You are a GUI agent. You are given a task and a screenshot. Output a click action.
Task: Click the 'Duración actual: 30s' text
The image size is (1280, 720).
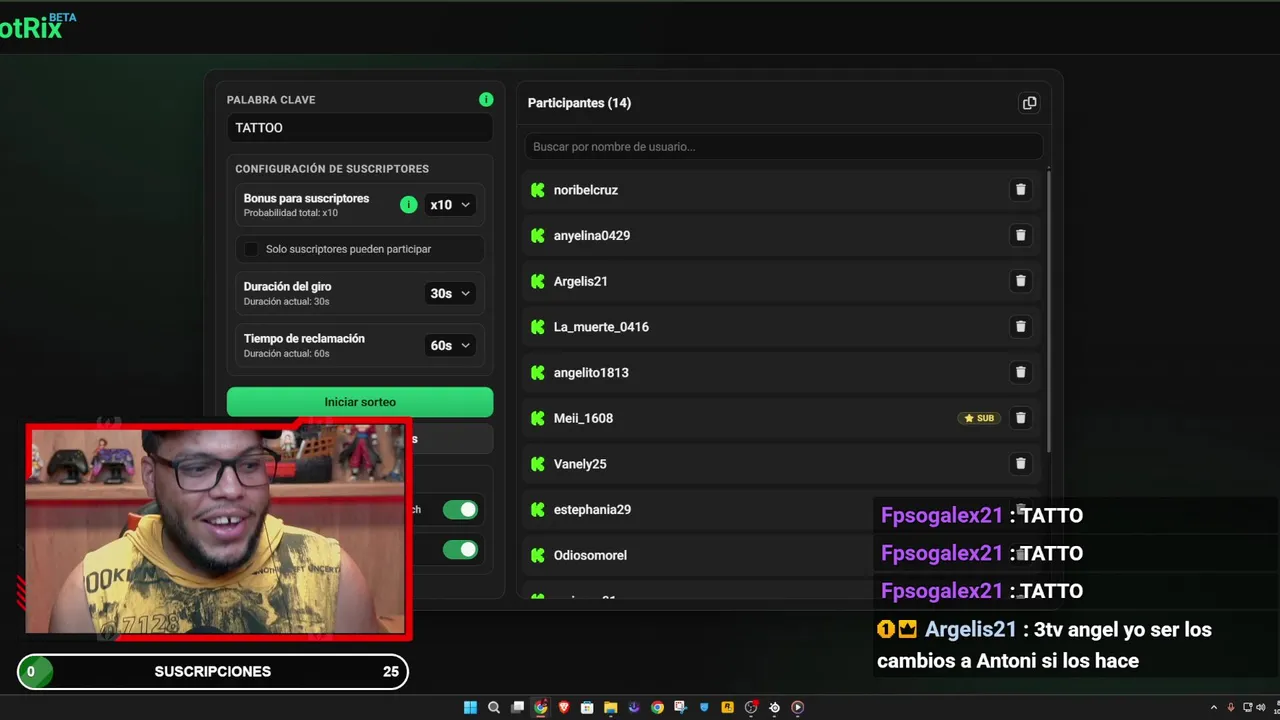(287, 301)
